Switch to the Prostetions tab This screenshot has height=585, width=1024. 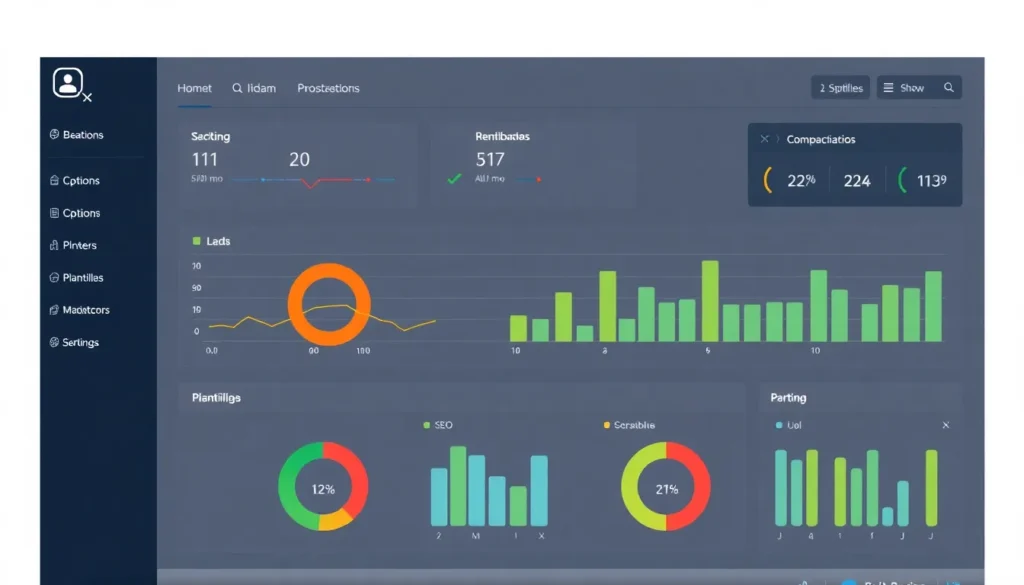point(328,88)
